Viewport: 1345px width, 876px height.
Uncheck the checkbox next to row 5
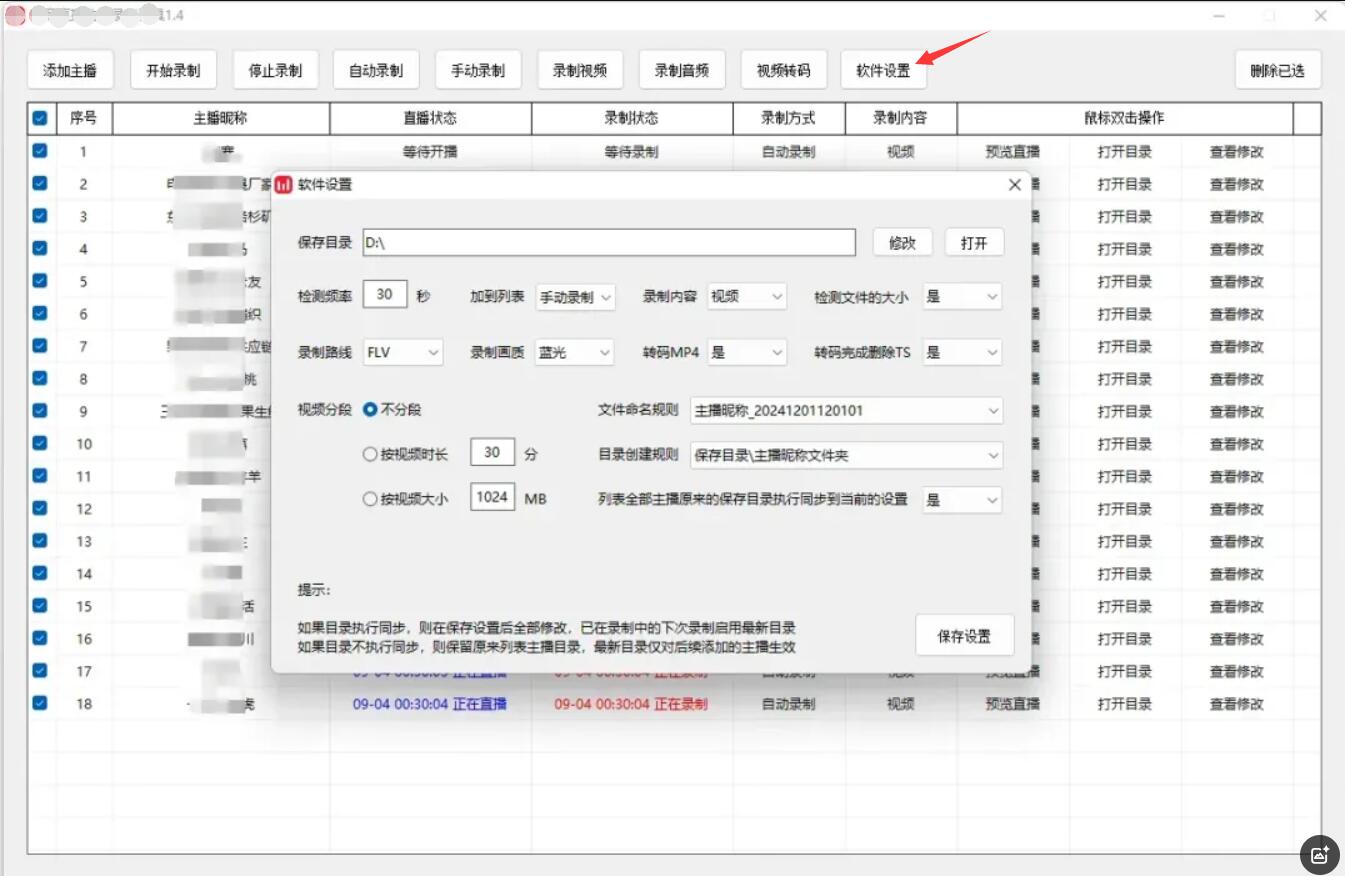click(x=39, y=281)
